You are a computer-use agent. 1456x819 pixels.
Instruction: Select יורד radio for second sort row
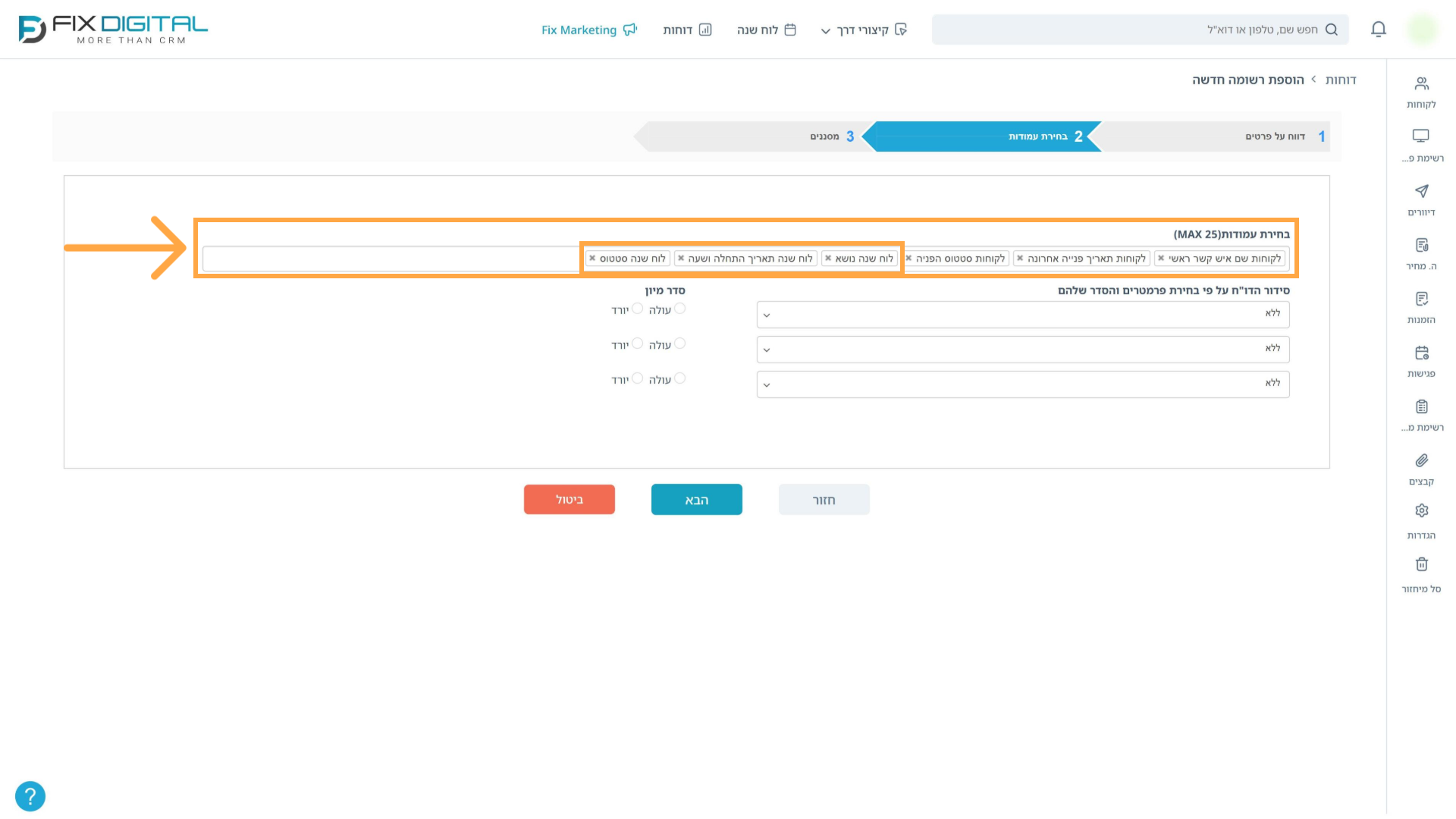[x=638, y=344]
